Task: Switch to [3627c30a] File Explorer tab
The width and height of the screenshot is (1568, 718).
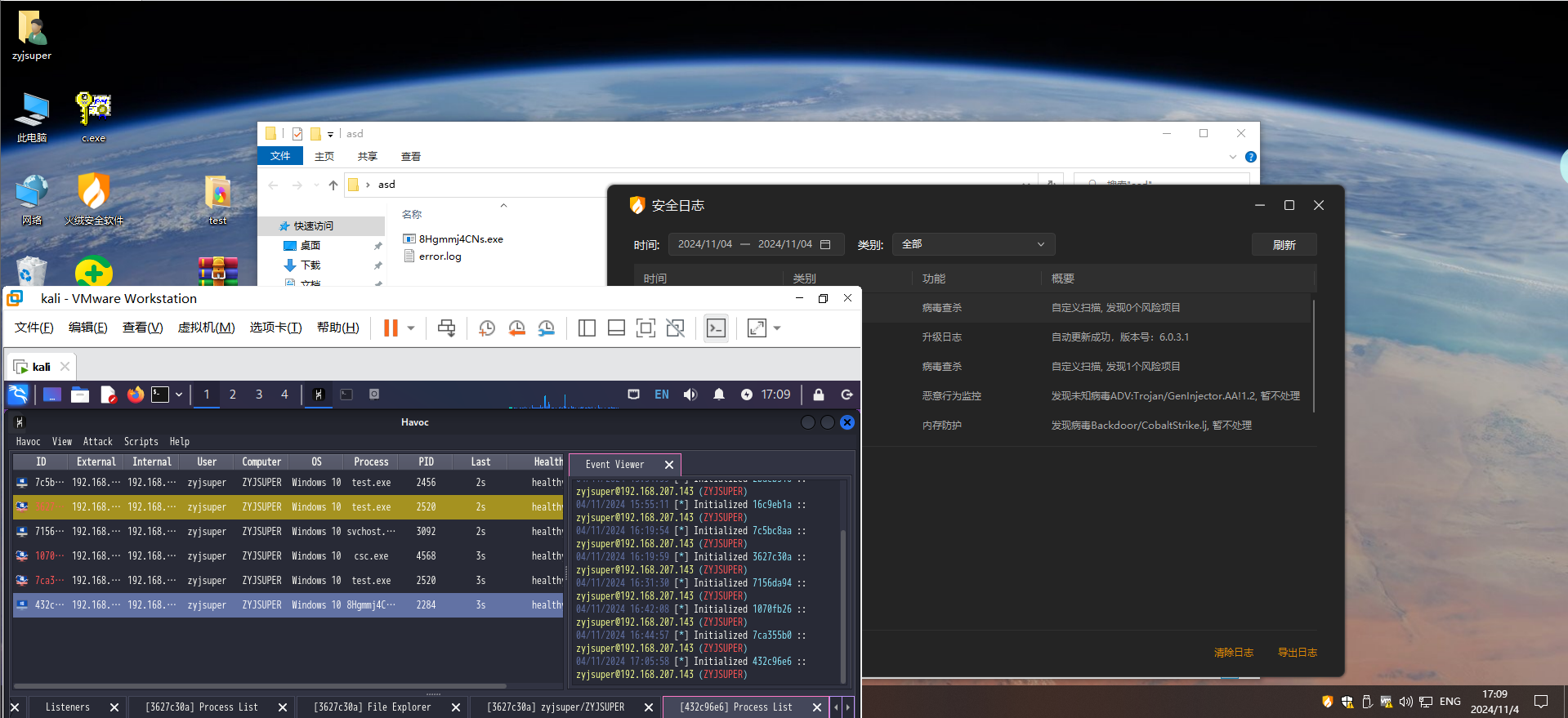Action: 373,707
